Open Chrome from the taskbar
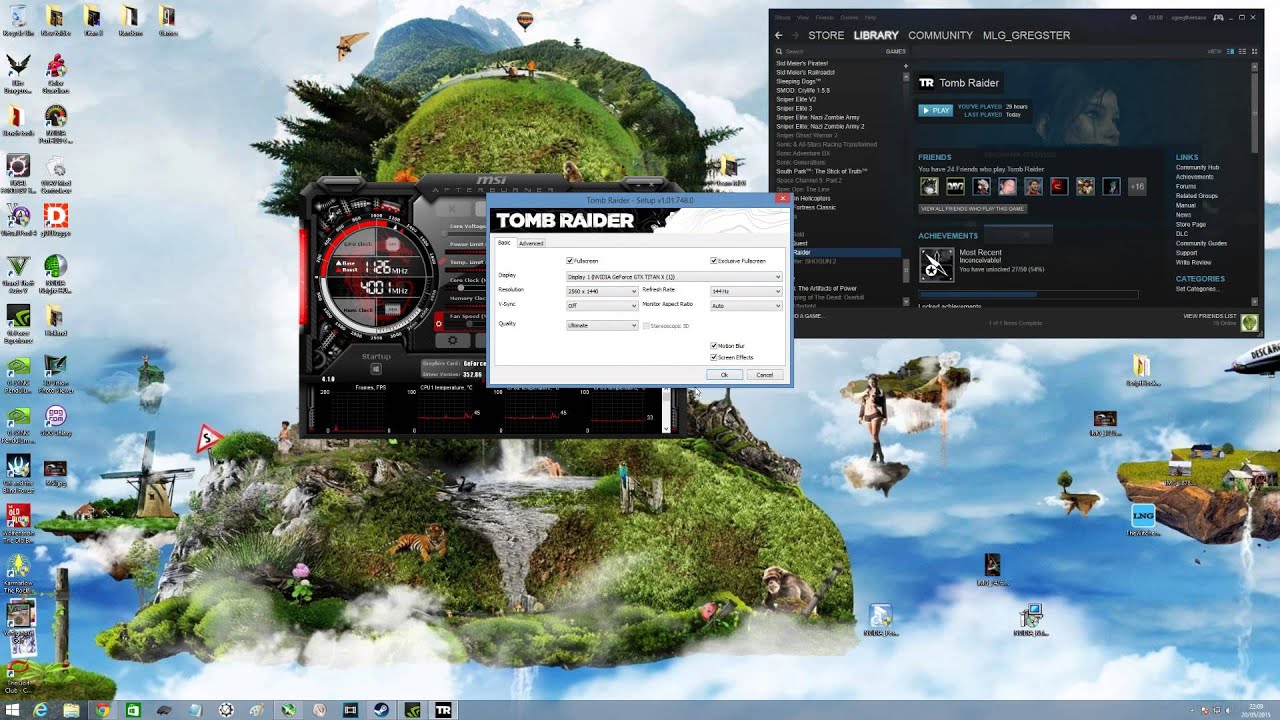This screenshot has width=1280, height=720. (101, 710)
